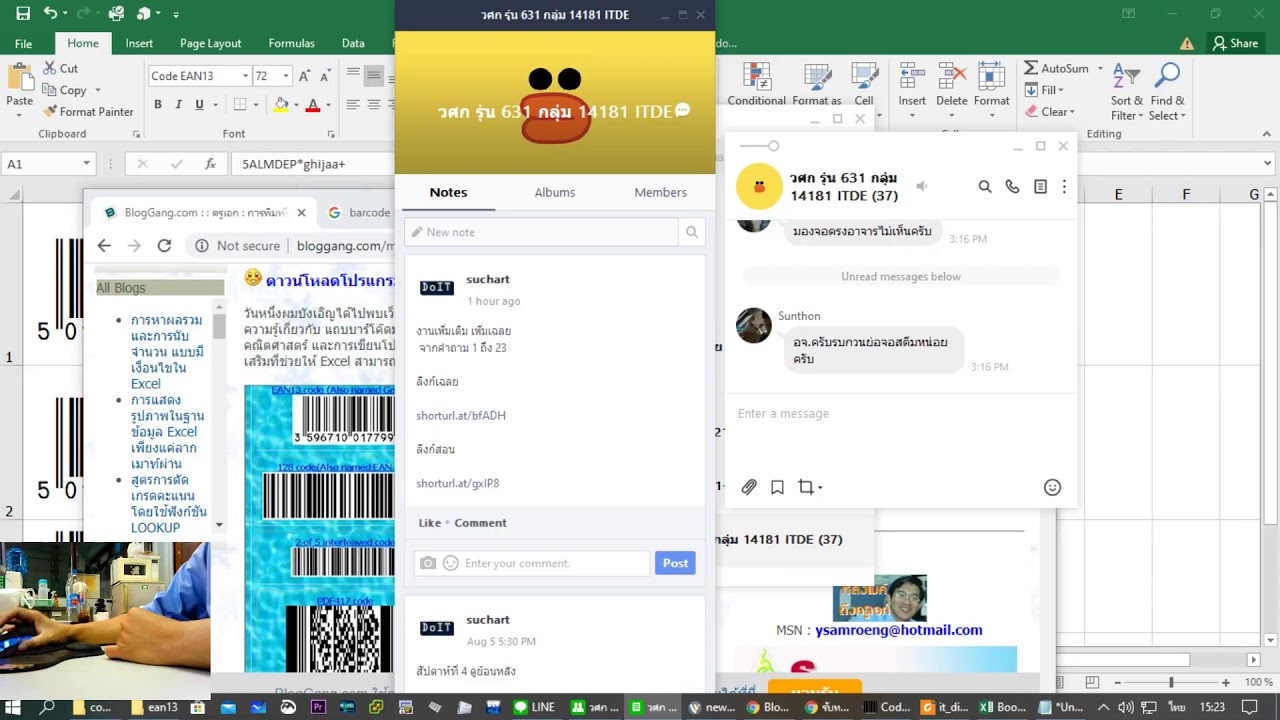Expand the Clear dropdown in Editing group
Image resolution: width=1280 pixels, height=720 pixels.
click(x=1071, y=112)
